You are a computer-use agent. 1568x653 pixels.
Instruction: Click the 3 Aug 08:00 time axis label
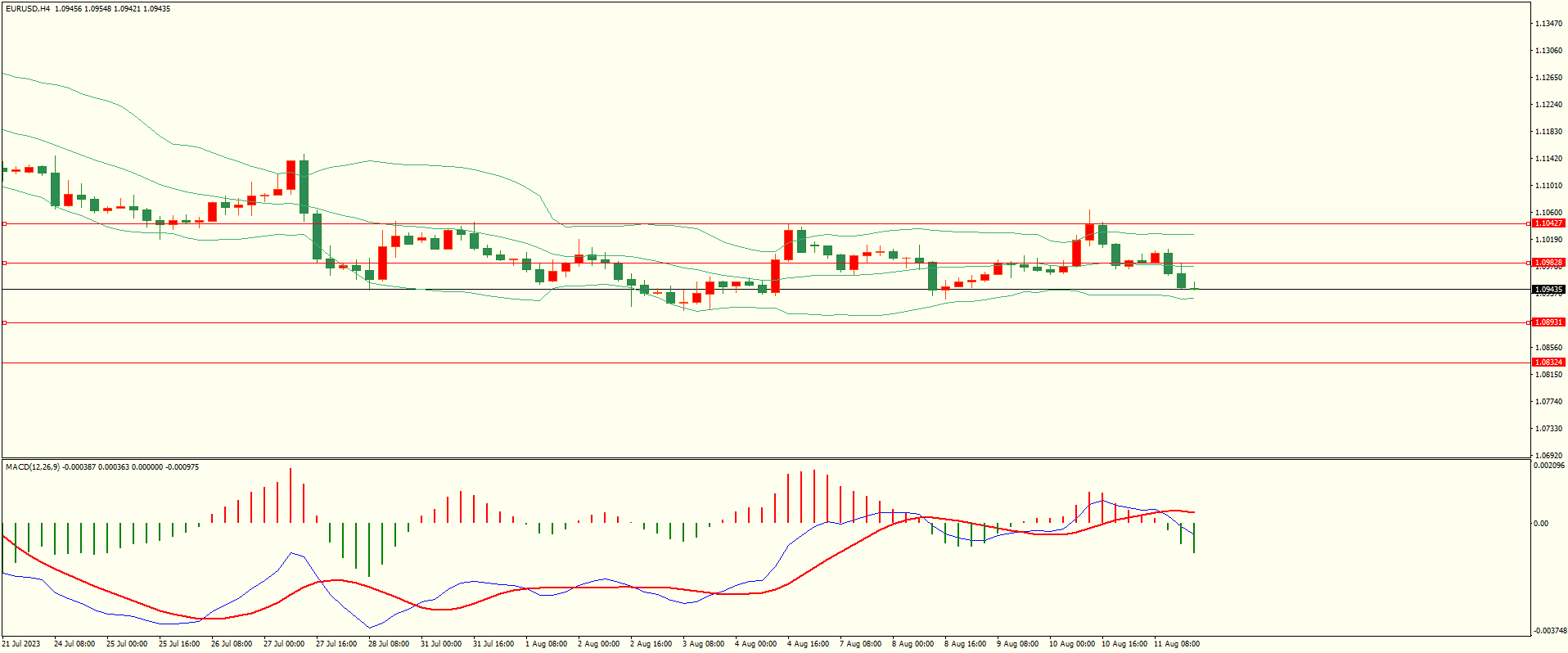(x=703, y=644)
